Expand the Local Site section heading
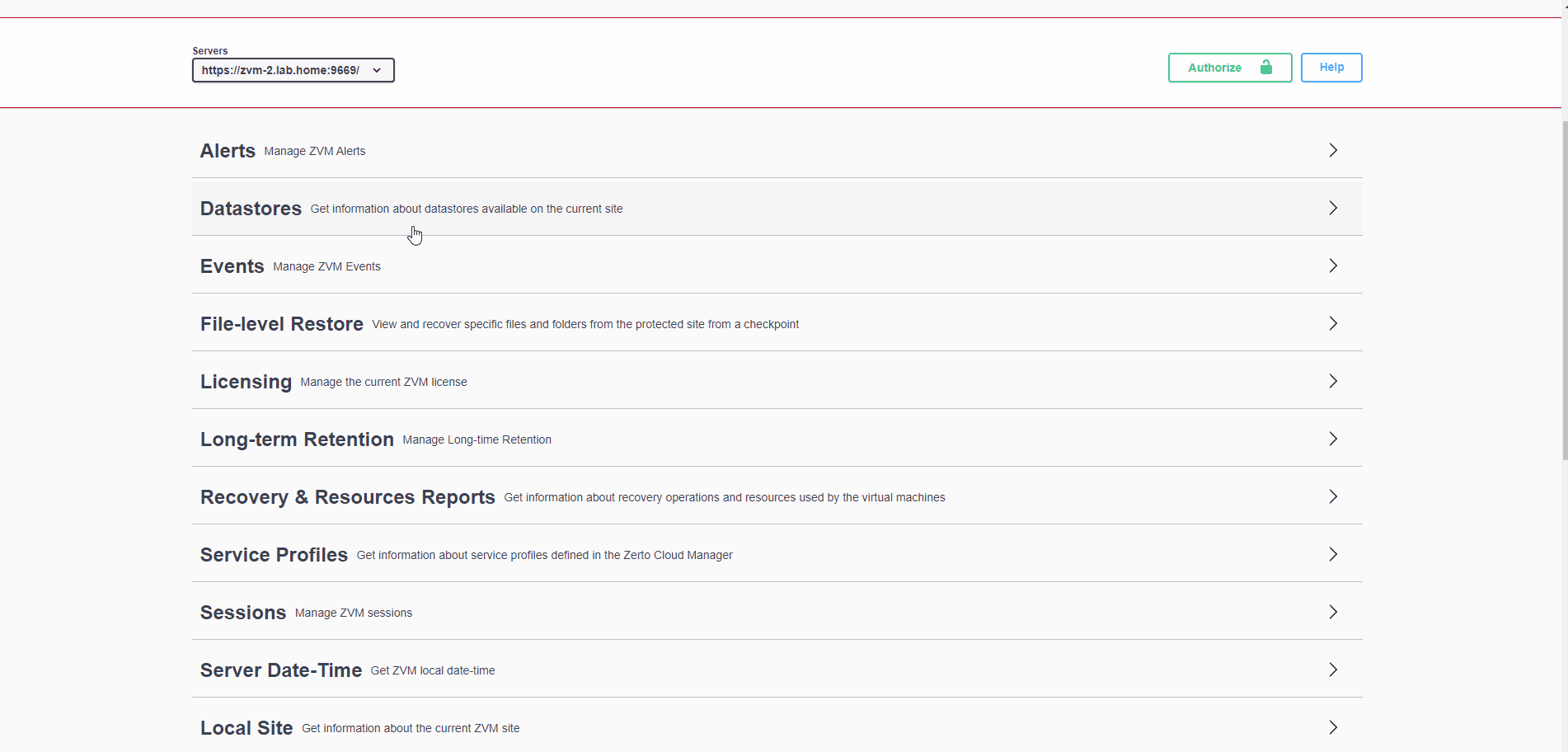Viewport: 1568px width, 752px height. tap(246, 728)
